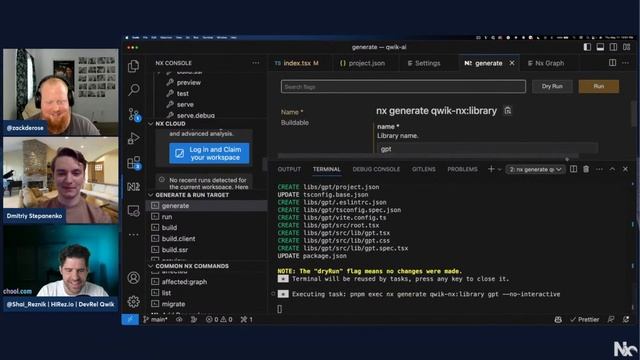Select the list command

coord(207,293)
